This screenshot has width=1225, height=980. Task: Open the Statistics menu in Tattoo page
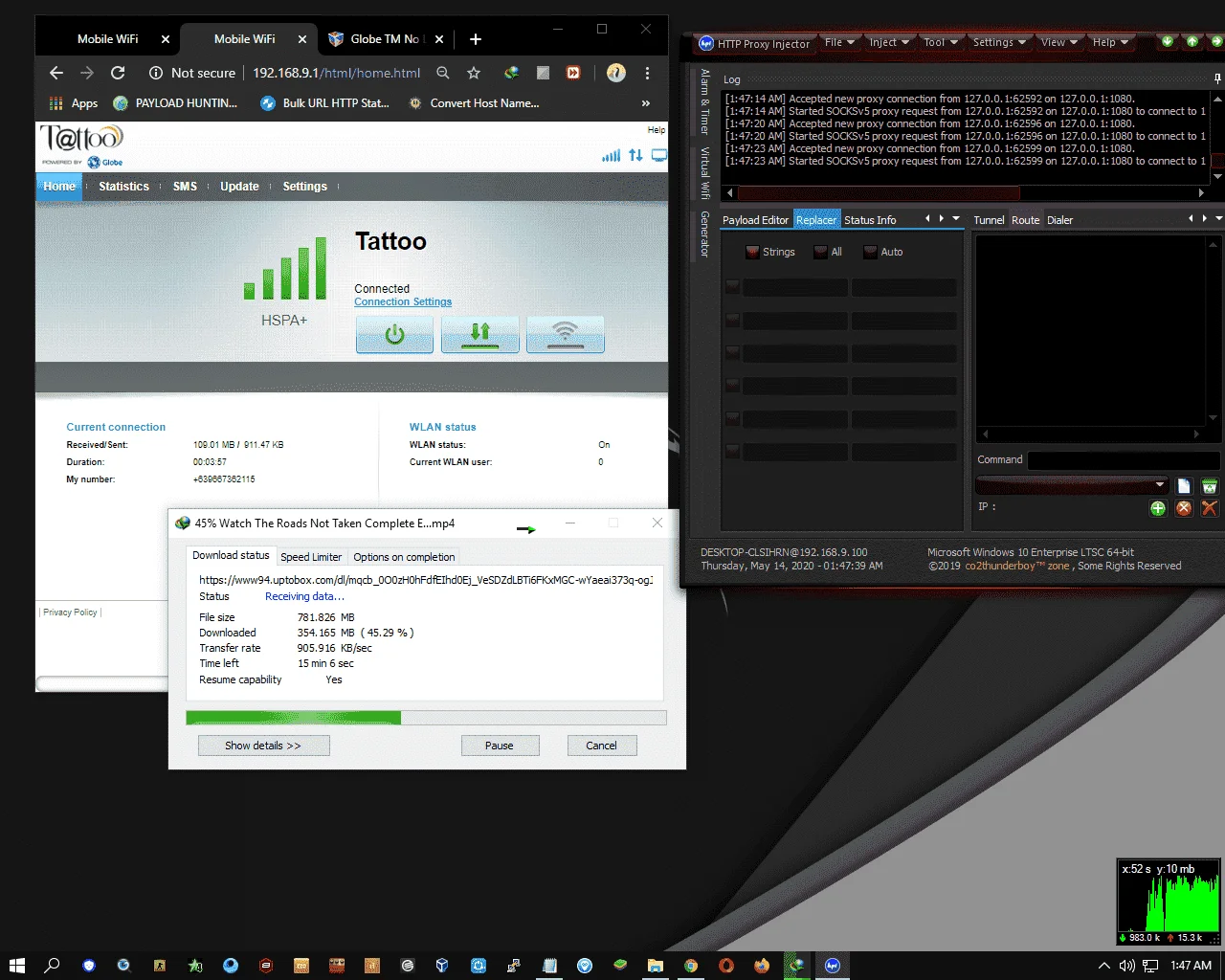pos(123,187)
